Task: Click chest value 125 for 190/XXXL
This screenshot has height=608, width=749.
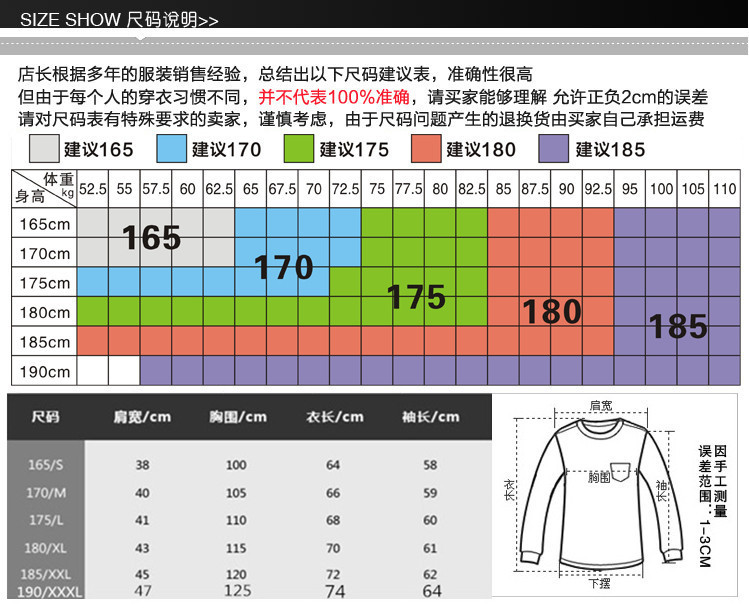Action: tap(237, 591)
